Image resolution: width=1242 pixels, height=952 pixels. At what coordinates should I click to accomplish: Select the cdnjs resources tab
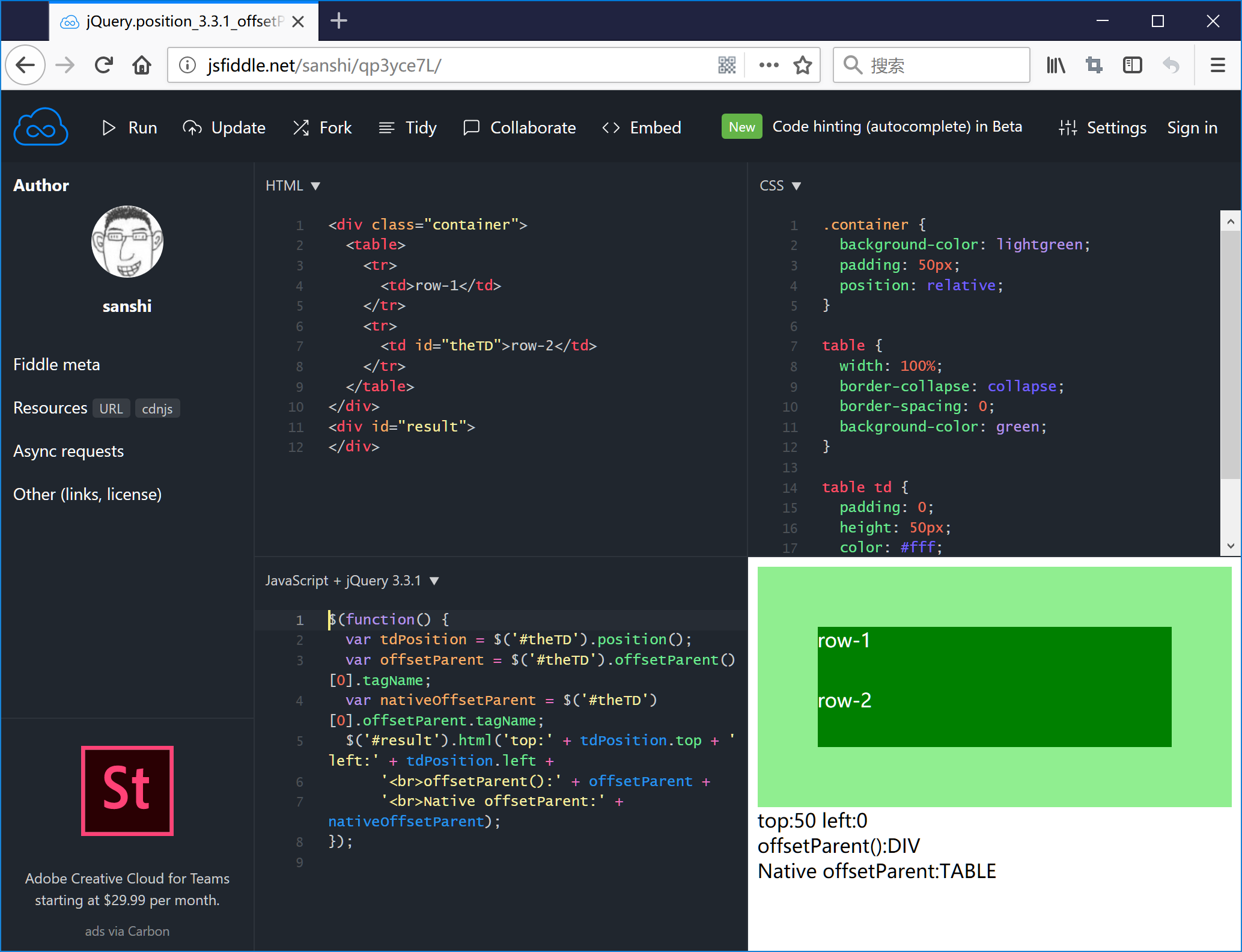156,408
